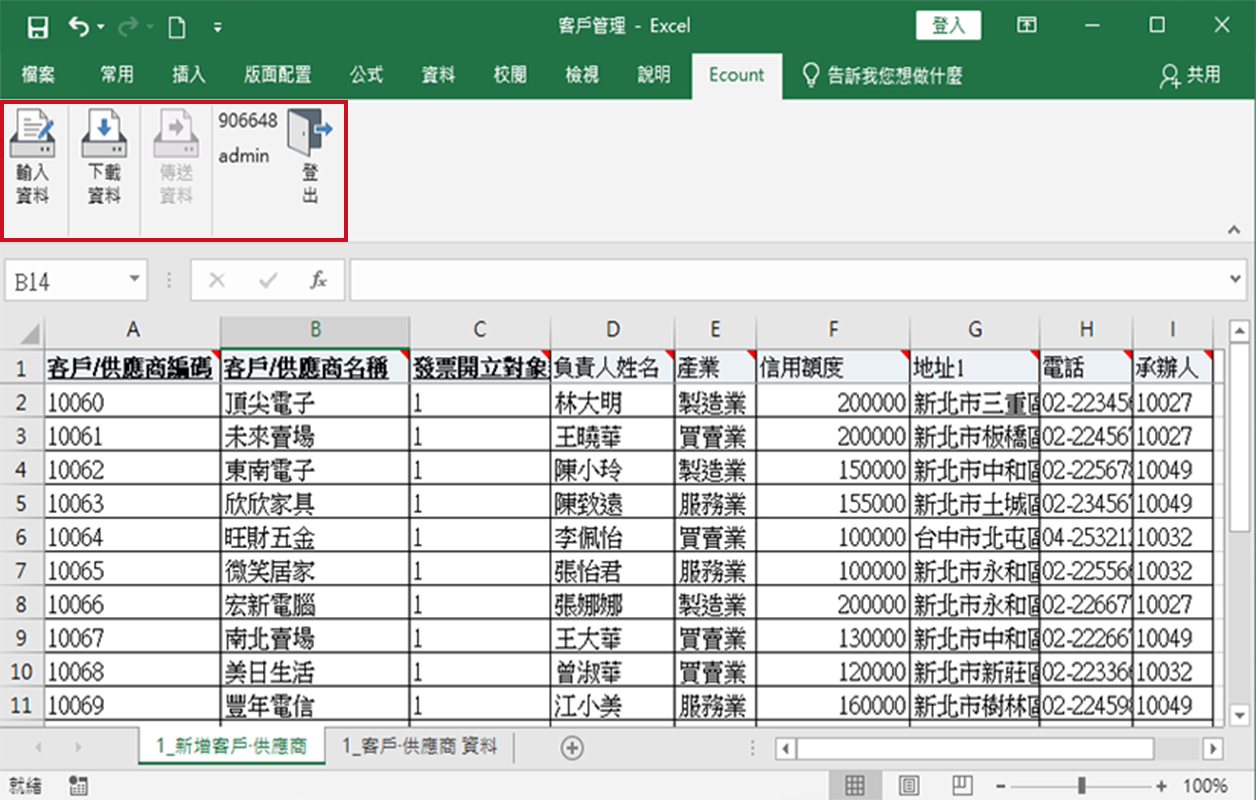Collapse the ribbon with the chevron
Image resolution: width=1256 pixels, height=800 pixels.
1235,230
